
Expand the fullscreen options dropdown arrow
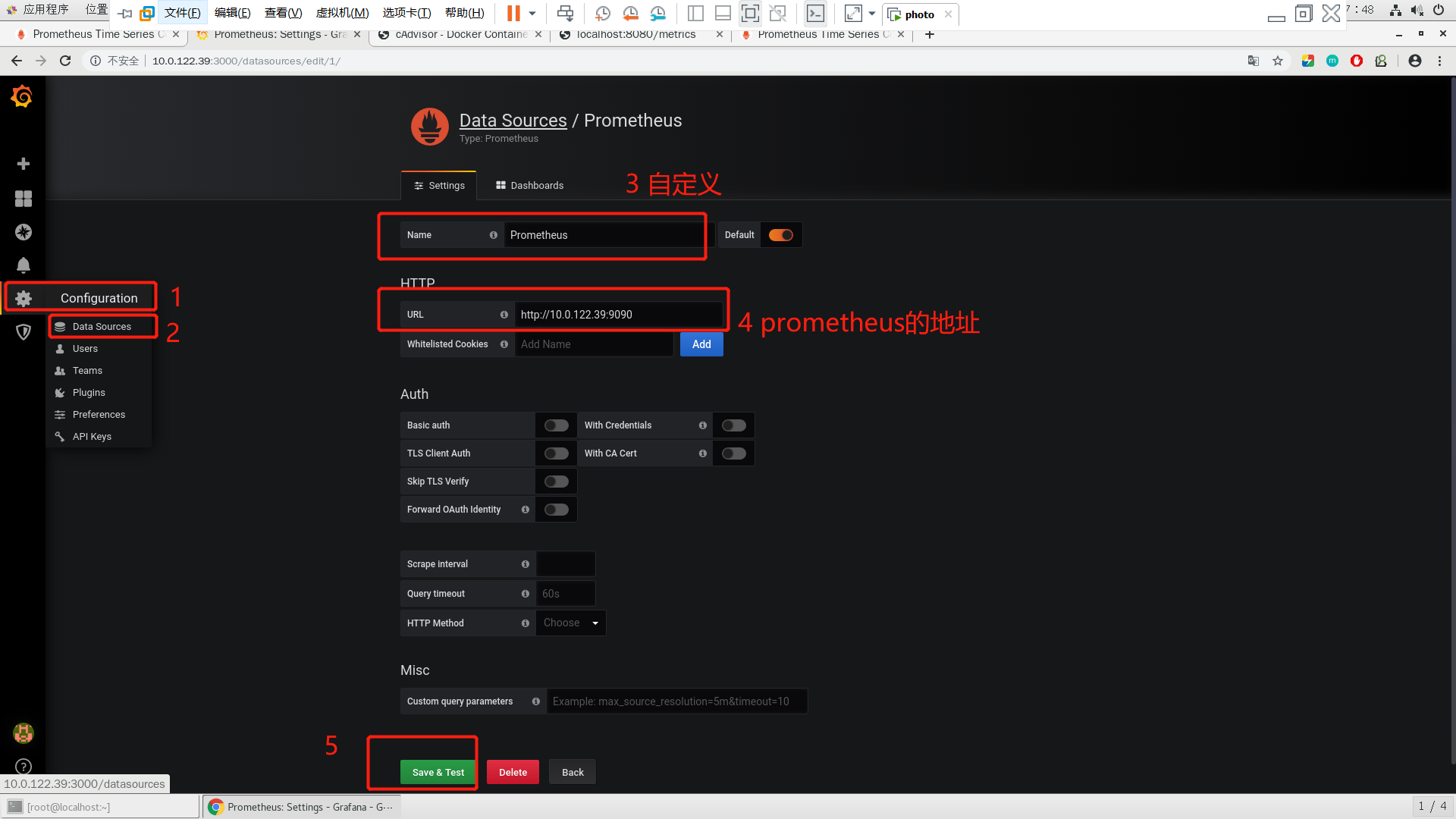tap(872, 14)
